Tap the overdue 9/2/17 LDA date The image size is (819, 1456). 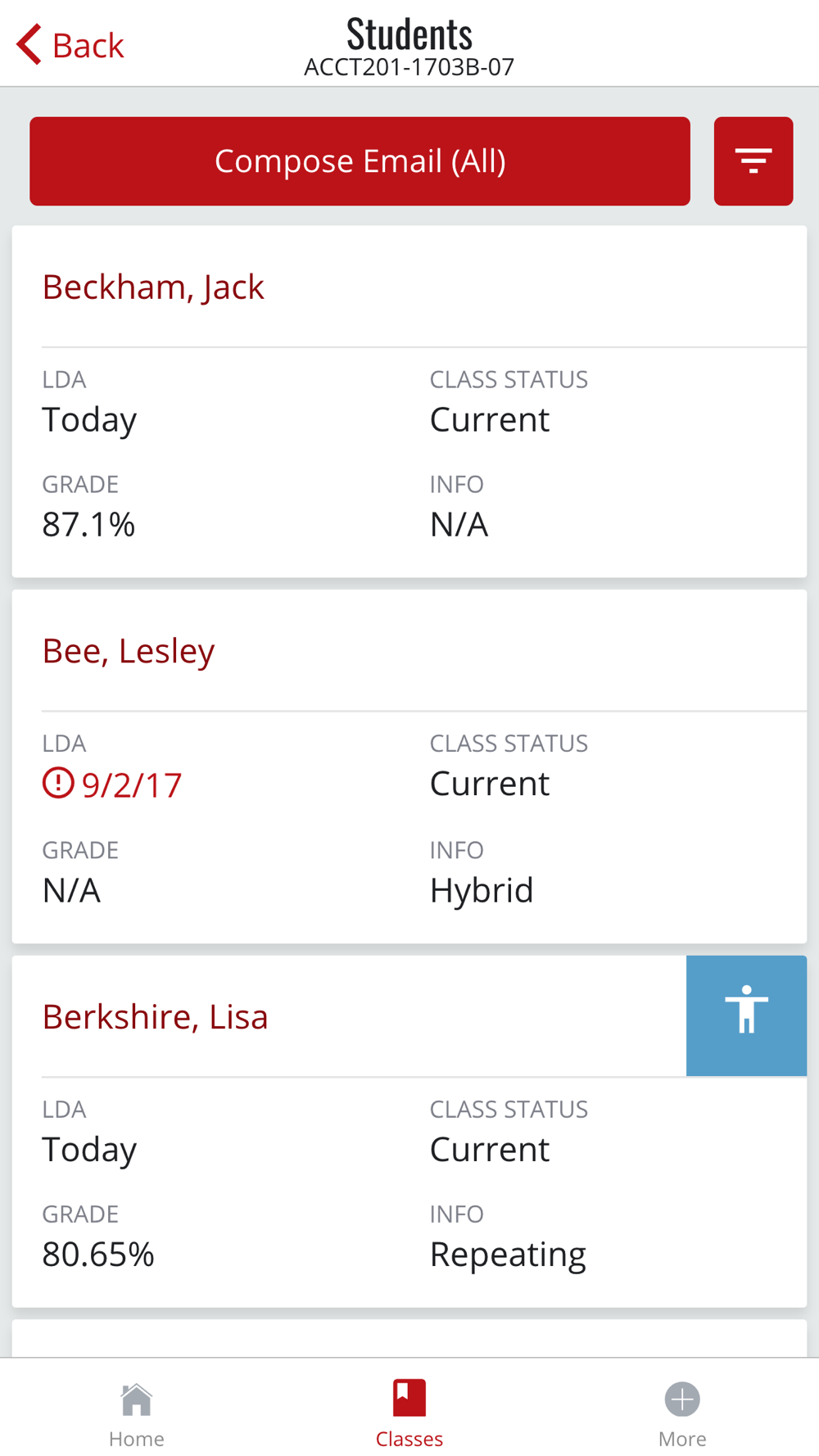pyautogui.click(x=132, y=785)
